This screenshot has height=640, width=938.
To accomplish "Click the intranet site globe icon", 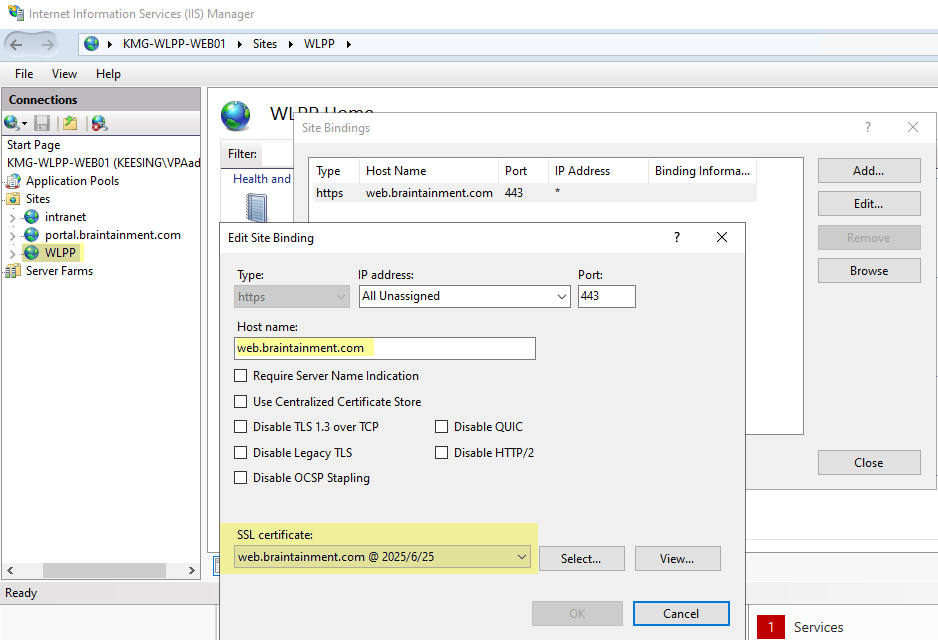I will click(x=32, y=217).
